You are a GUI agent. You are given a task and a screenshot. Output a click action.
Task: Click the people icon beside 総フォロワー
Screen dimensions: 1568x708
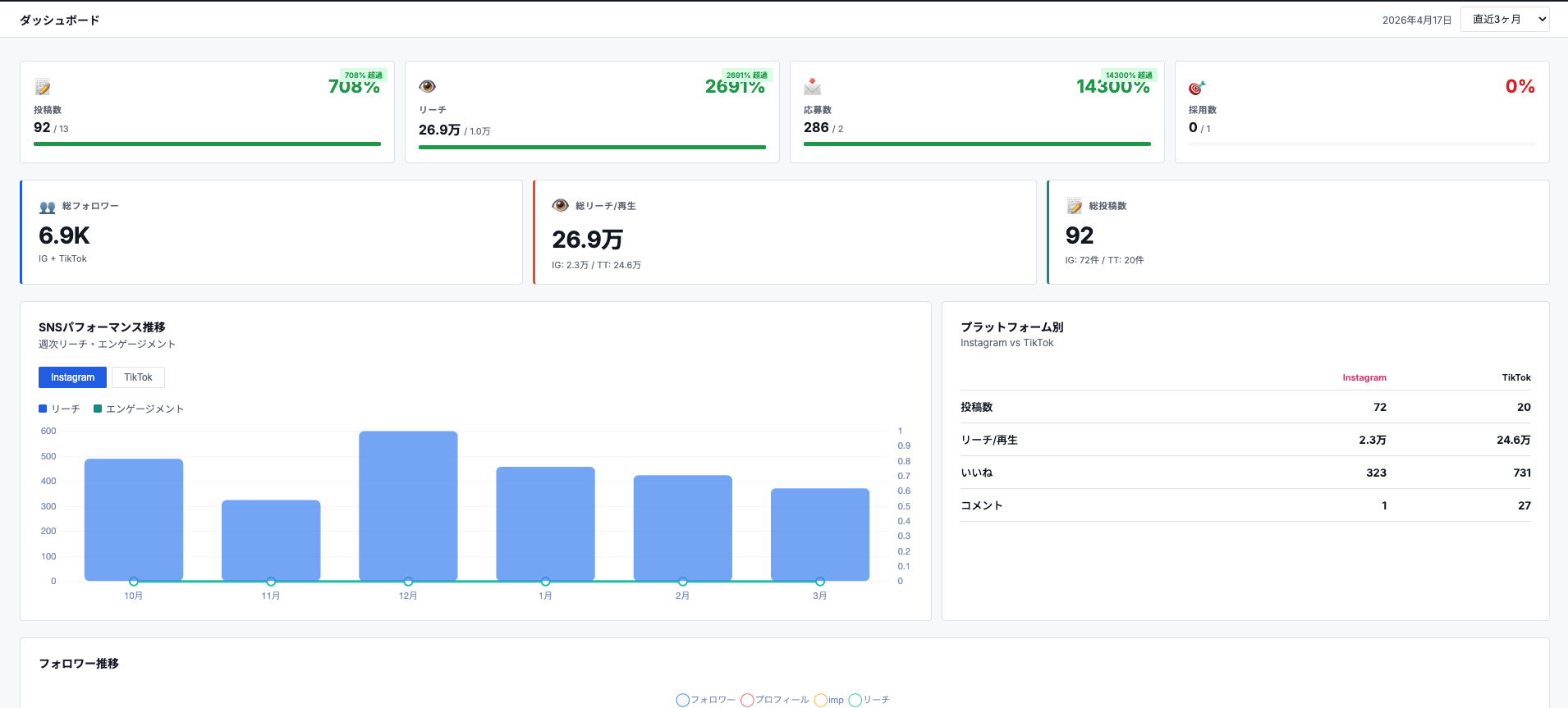48,208
